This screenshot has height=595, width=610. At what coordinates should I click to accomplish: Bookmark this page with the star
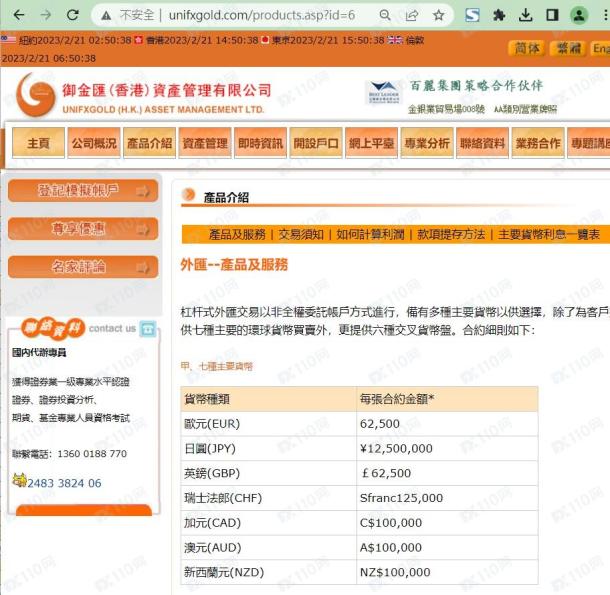click(x=438, y=15)
